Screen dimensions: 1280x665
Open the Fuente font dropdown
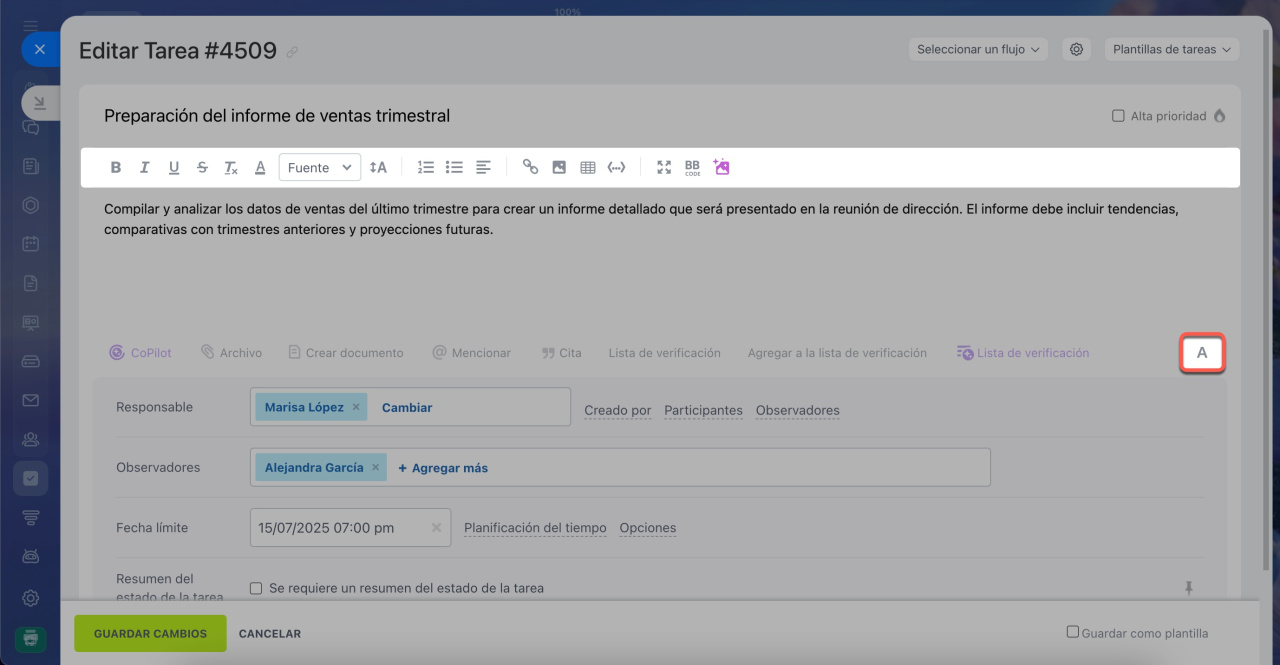(320, 168)
